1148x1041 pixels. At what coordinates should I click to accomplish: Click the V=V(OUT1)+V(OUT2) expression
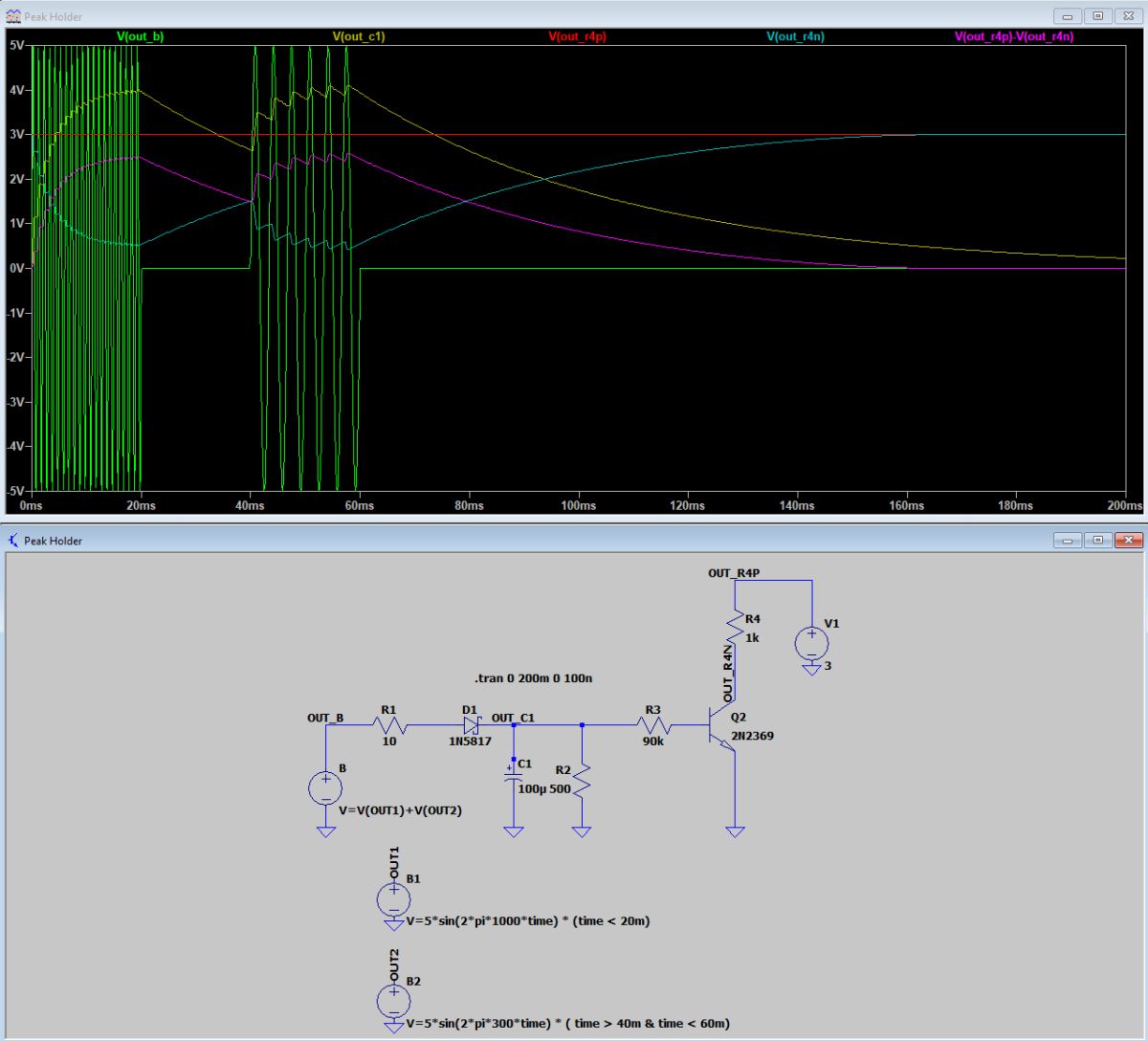point(400,810)
